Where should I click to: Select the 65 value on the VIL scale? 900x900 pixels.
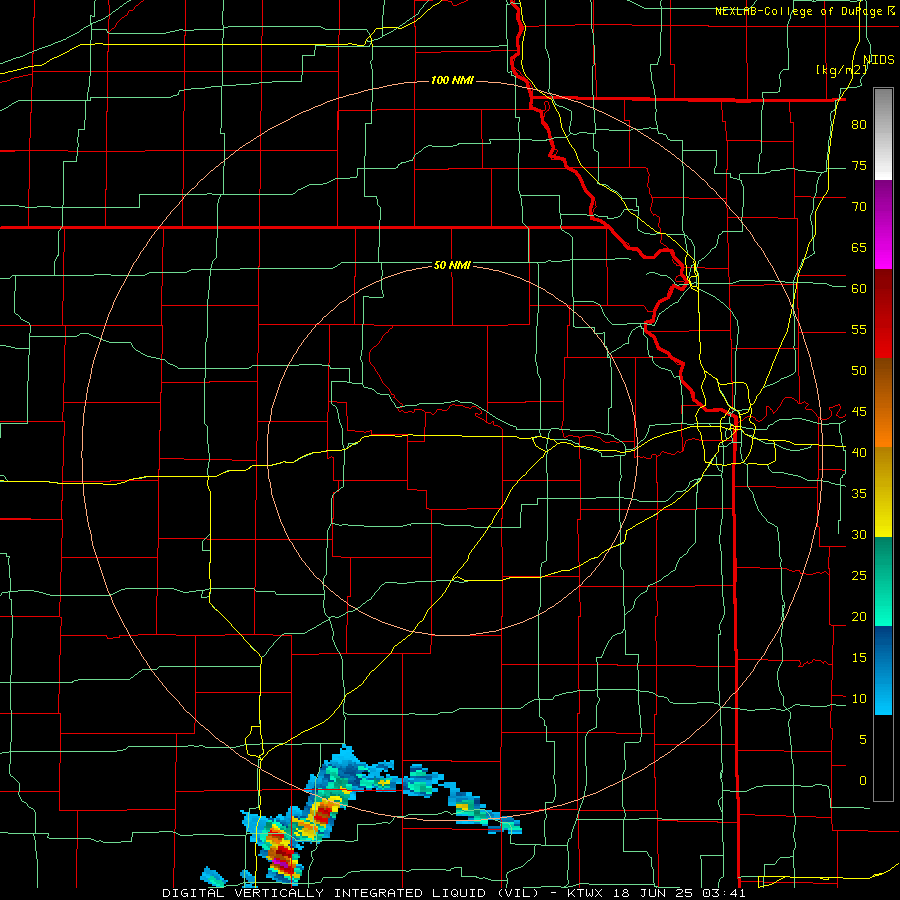coord(859,247)
